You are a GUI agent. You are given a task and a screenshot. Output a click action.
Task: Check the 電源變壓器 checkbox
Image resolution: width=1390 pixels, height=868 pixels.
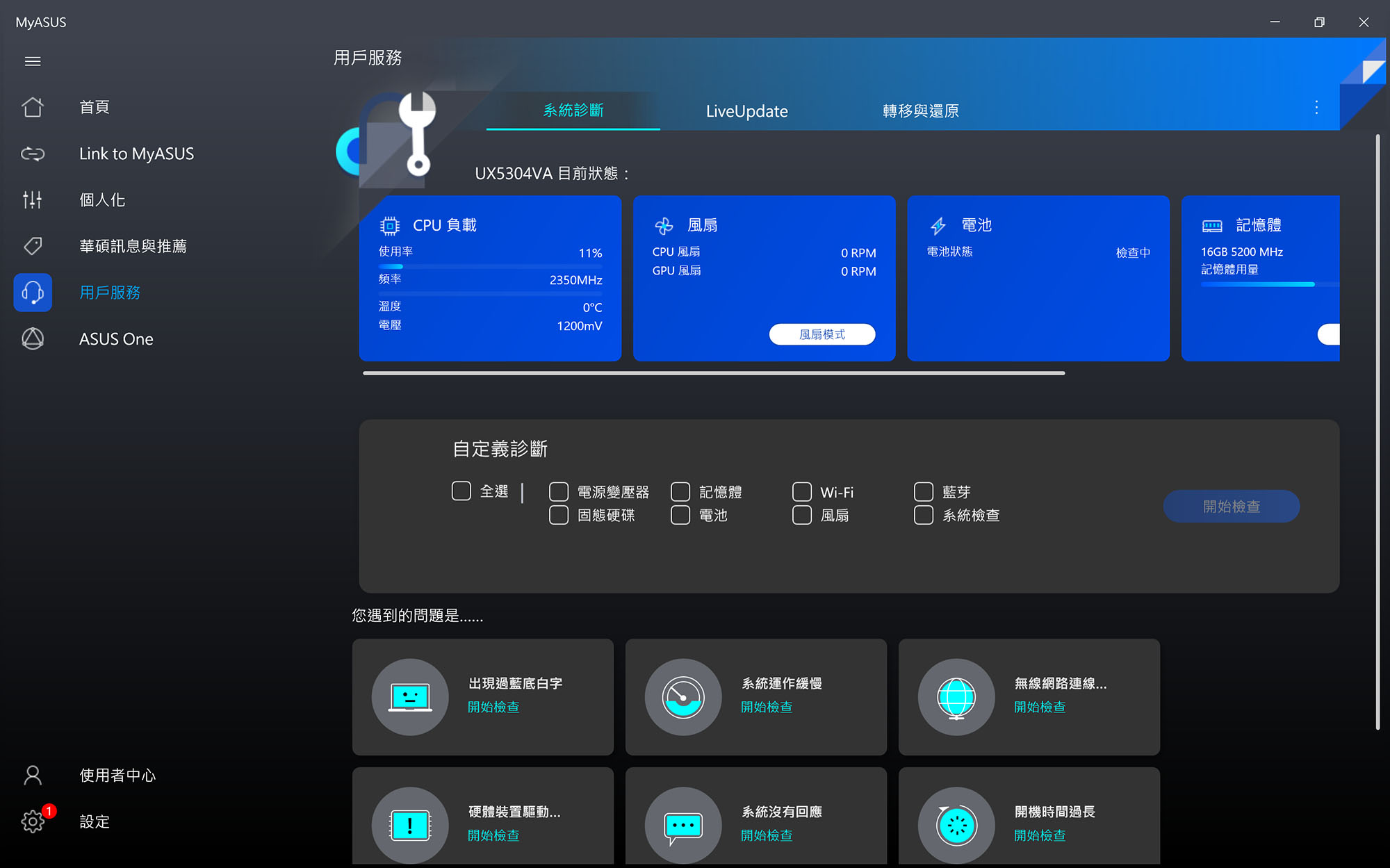click(x=559, y=492)
